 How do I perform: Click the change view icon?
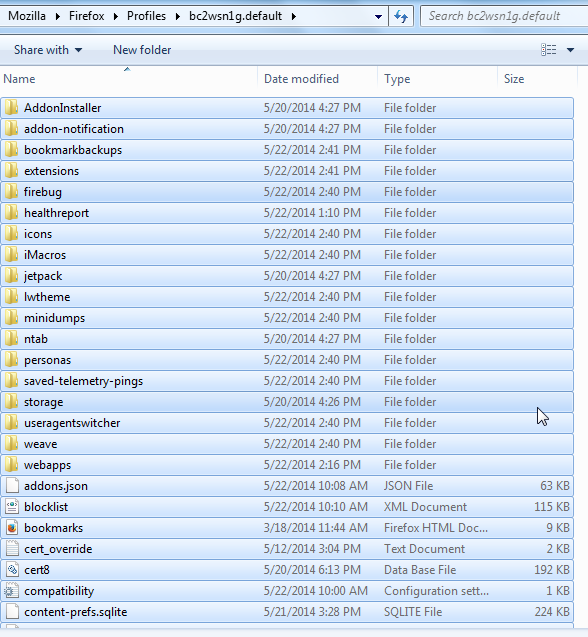click(549, 50)
